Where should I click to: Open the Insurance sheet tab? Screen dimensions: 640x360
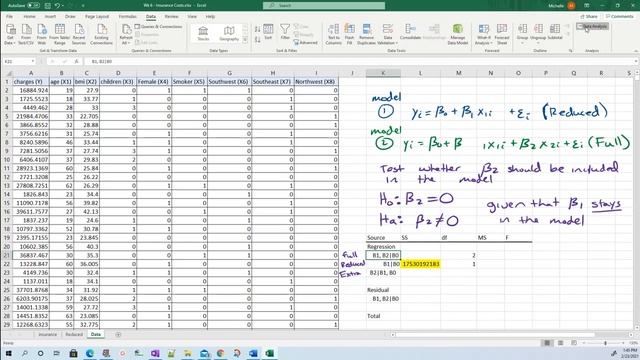47,334
